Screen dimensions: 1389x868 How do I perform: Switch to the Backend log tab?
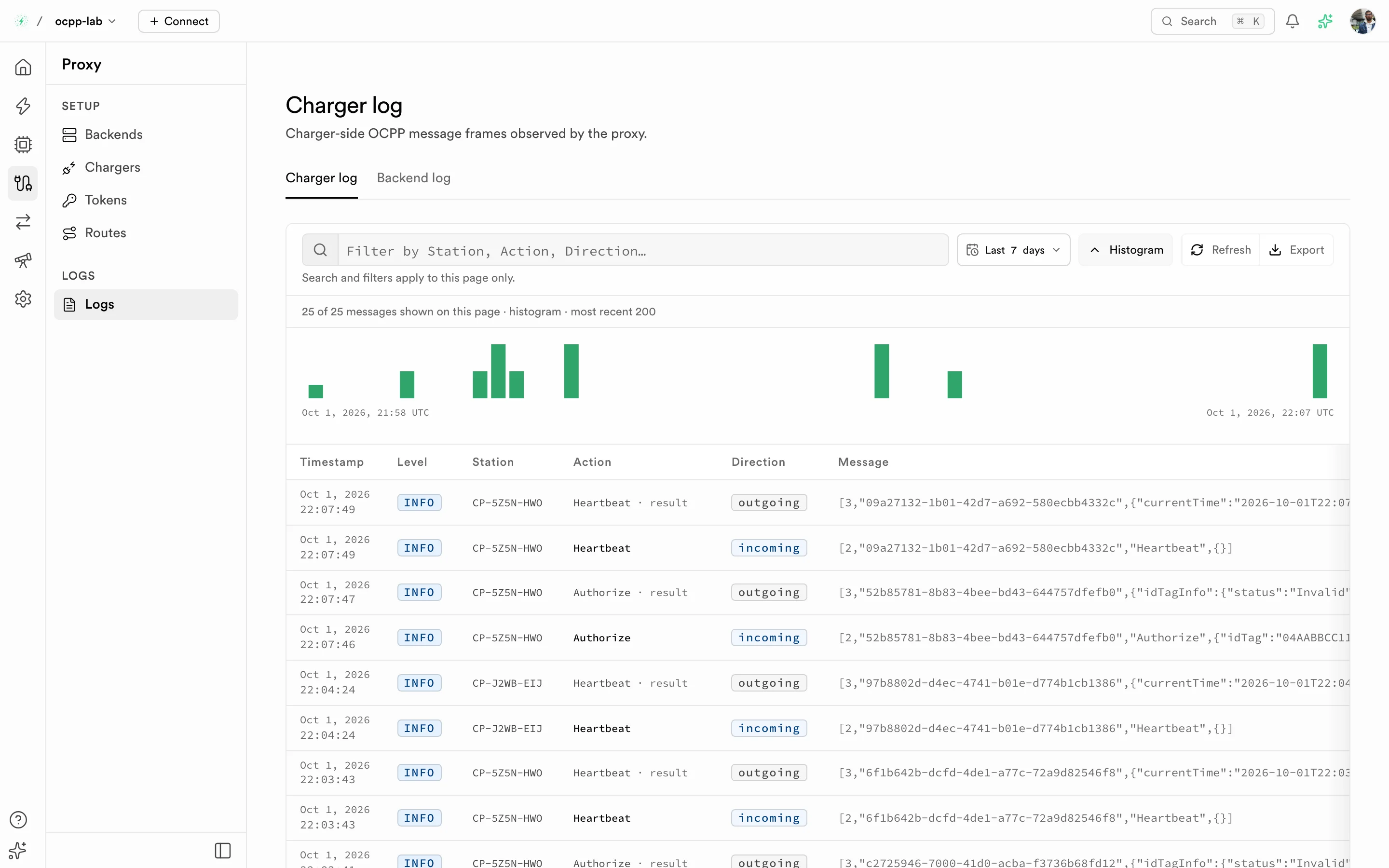(x=413, y=178)
